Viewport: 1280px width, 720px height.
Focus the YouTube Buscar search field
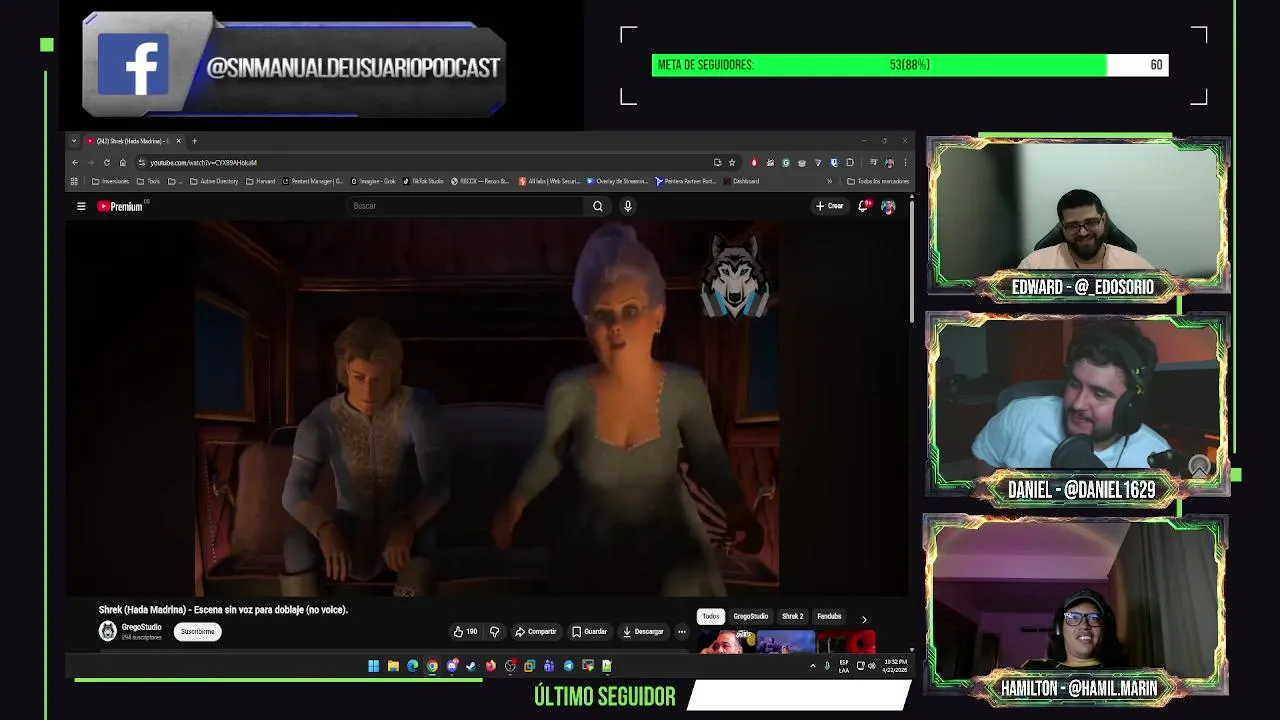tap(465, 206)
